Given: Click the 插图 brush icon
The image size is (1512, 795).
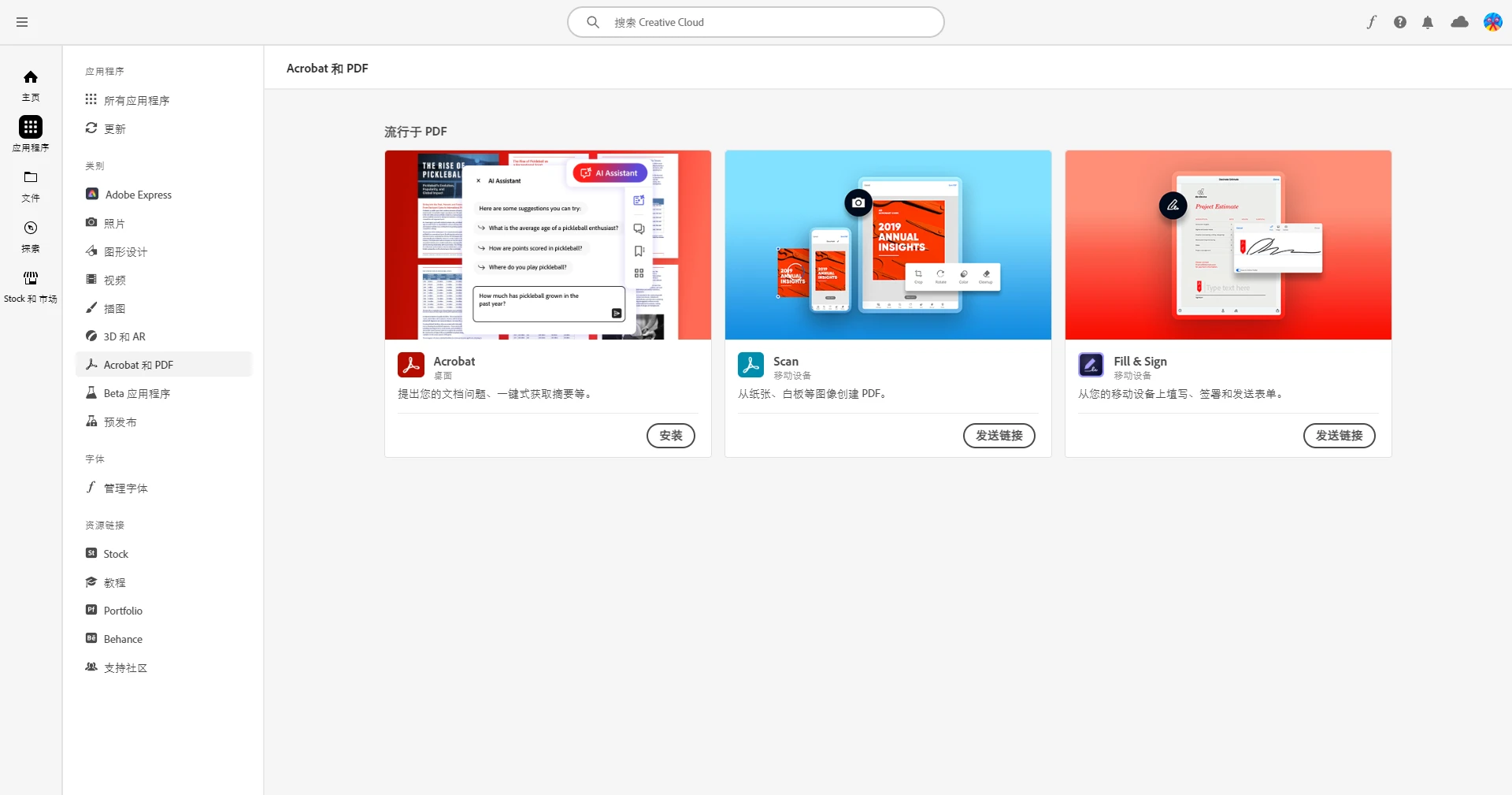Looking at the screenshot, I should point(91,307).
